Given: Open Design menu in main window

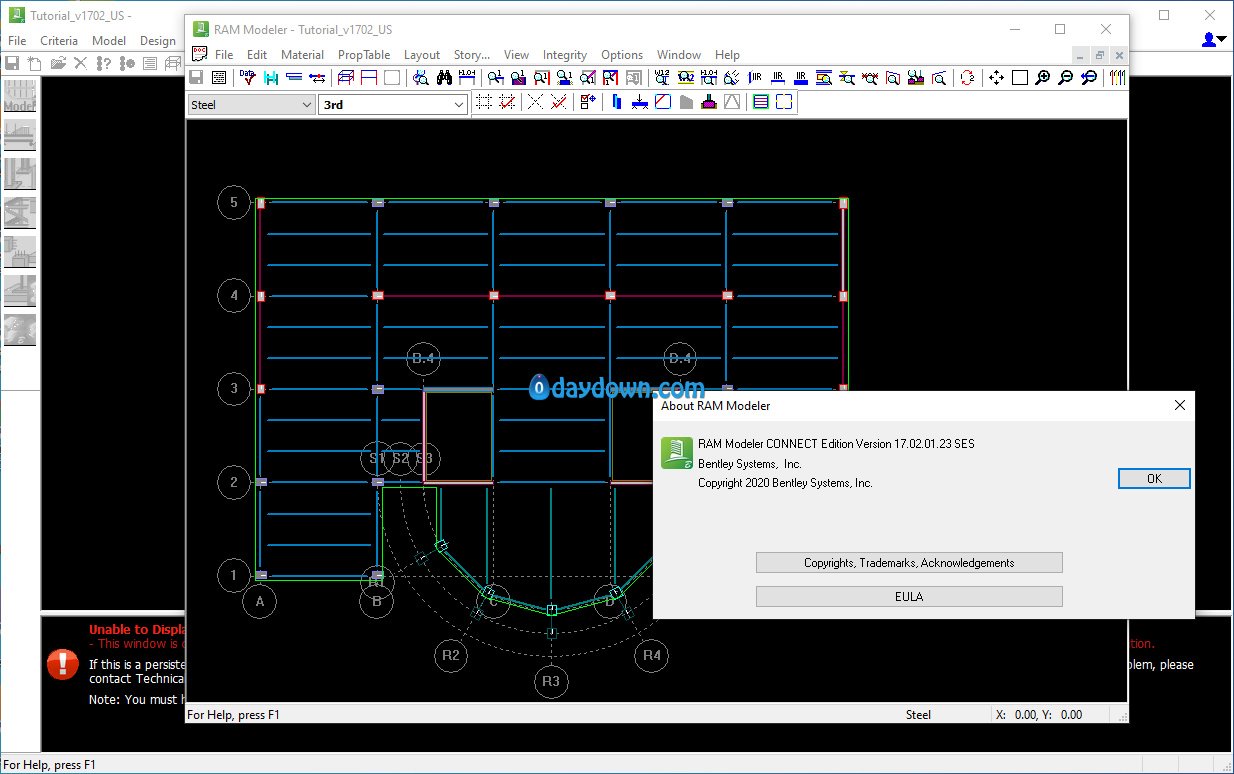Looking at the screenshot, I should 158,41.
